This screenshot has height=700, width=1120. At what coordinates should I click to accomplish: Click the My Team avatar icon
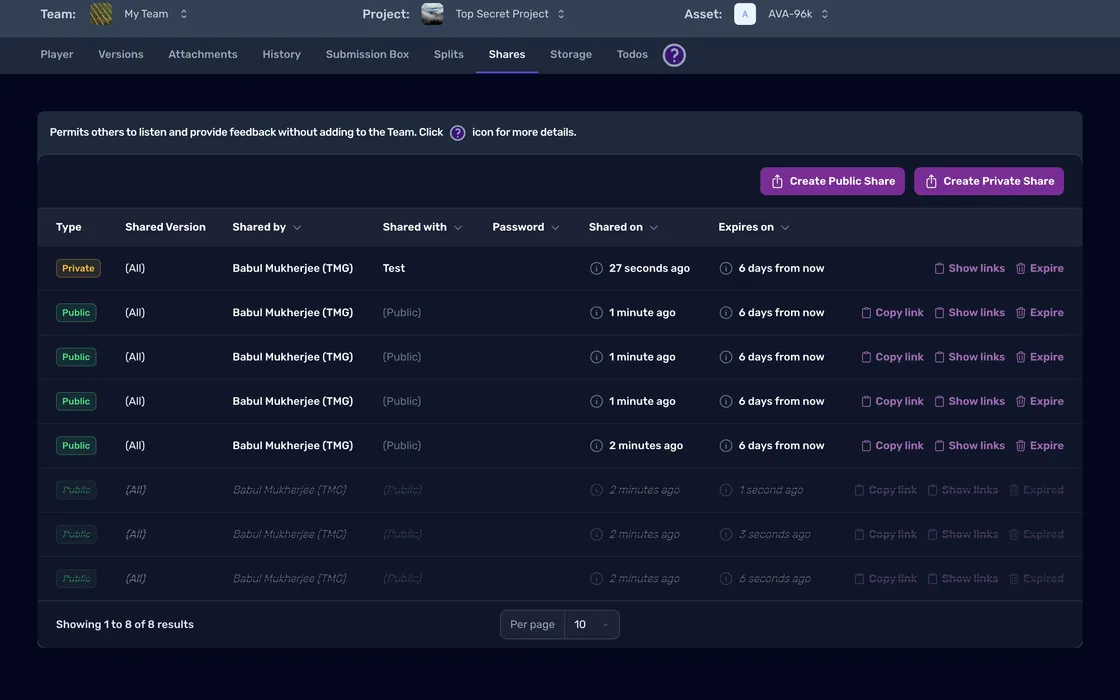[x=101, y=14]
